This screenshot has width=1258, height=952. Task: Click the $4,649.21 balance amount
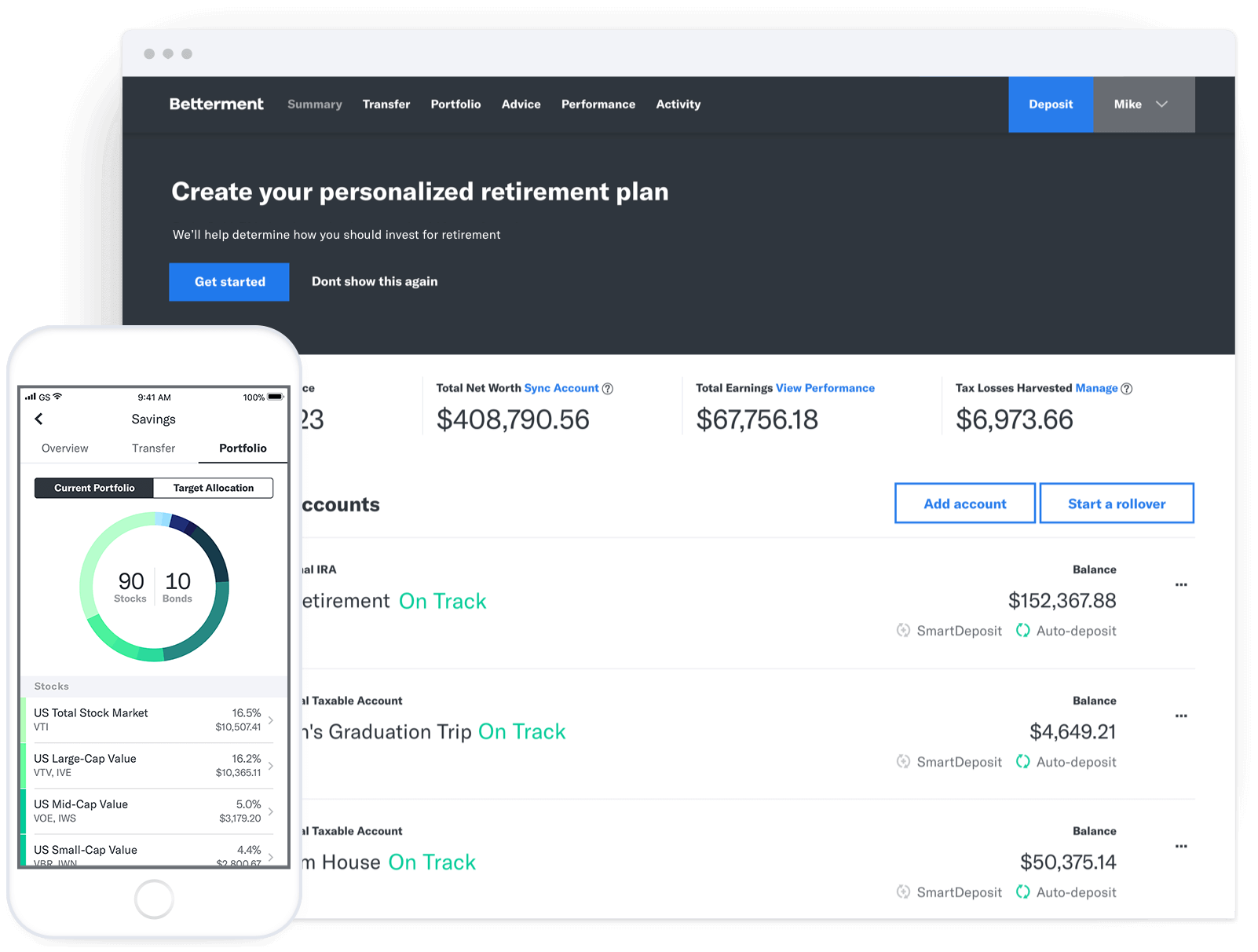[1073, 731]
